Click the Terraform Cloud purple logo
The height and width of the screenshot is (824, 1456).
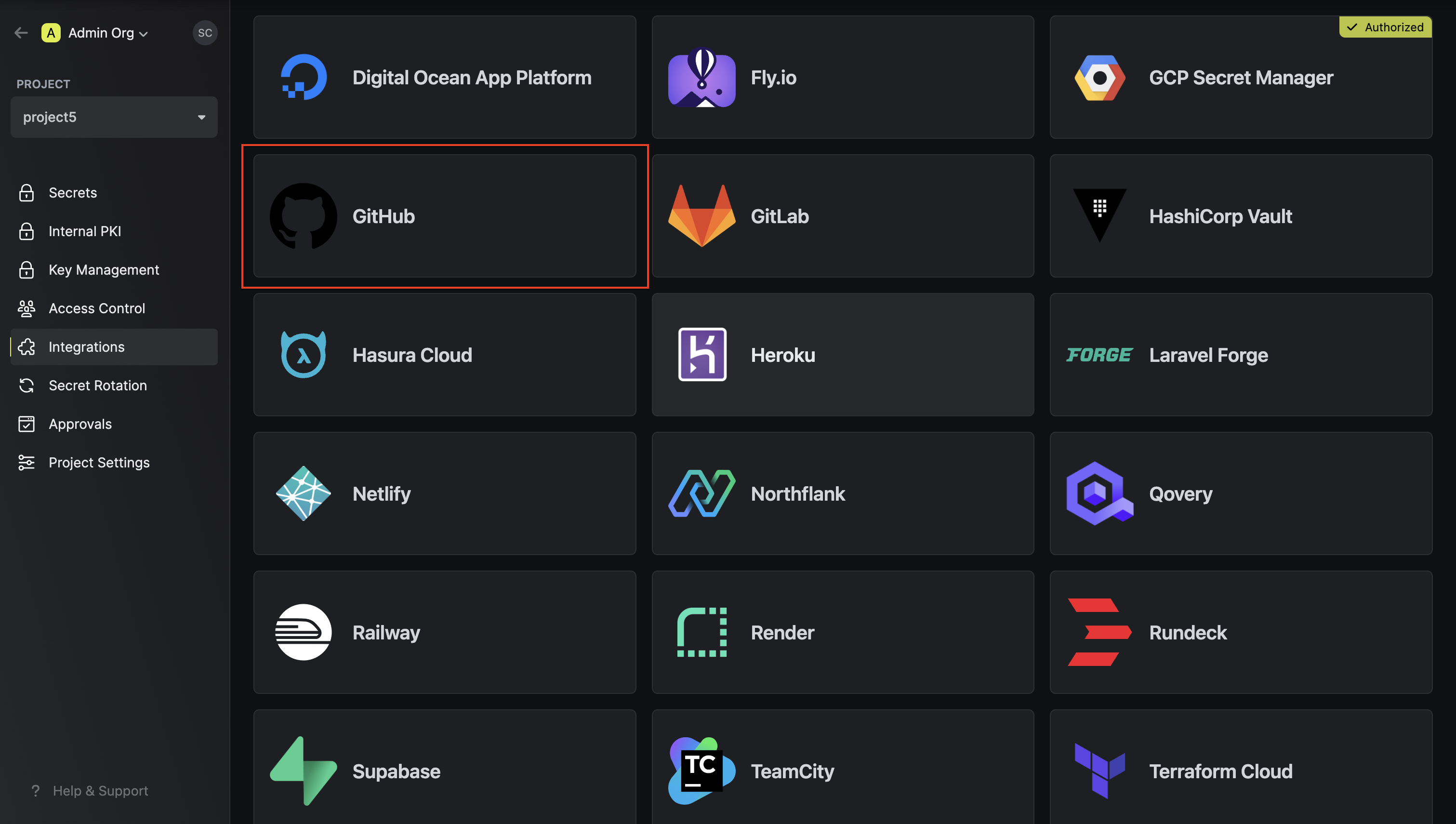tap(1099, 771)
